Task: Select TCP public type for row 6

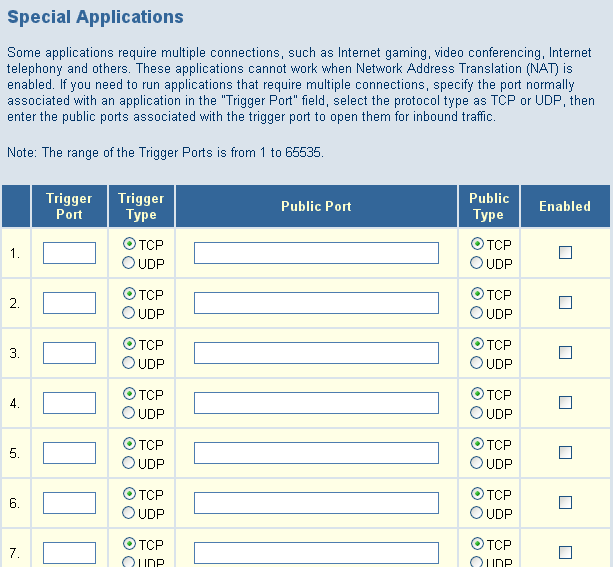Action: click(x=477, y=494)
